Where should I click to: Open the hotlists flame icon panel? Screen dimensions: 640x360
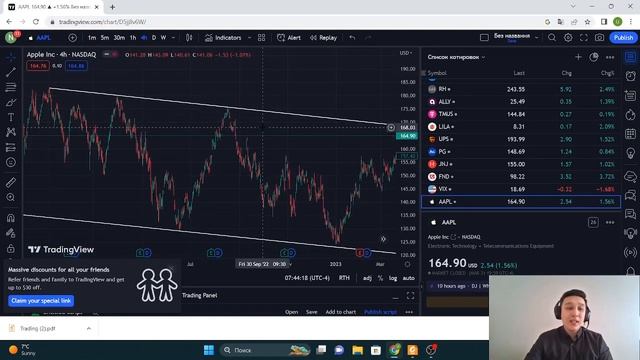[631, 115]
